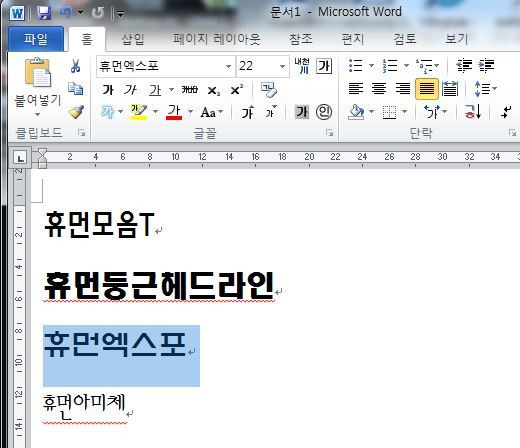Click the enclosed character icon

point(324,112)
